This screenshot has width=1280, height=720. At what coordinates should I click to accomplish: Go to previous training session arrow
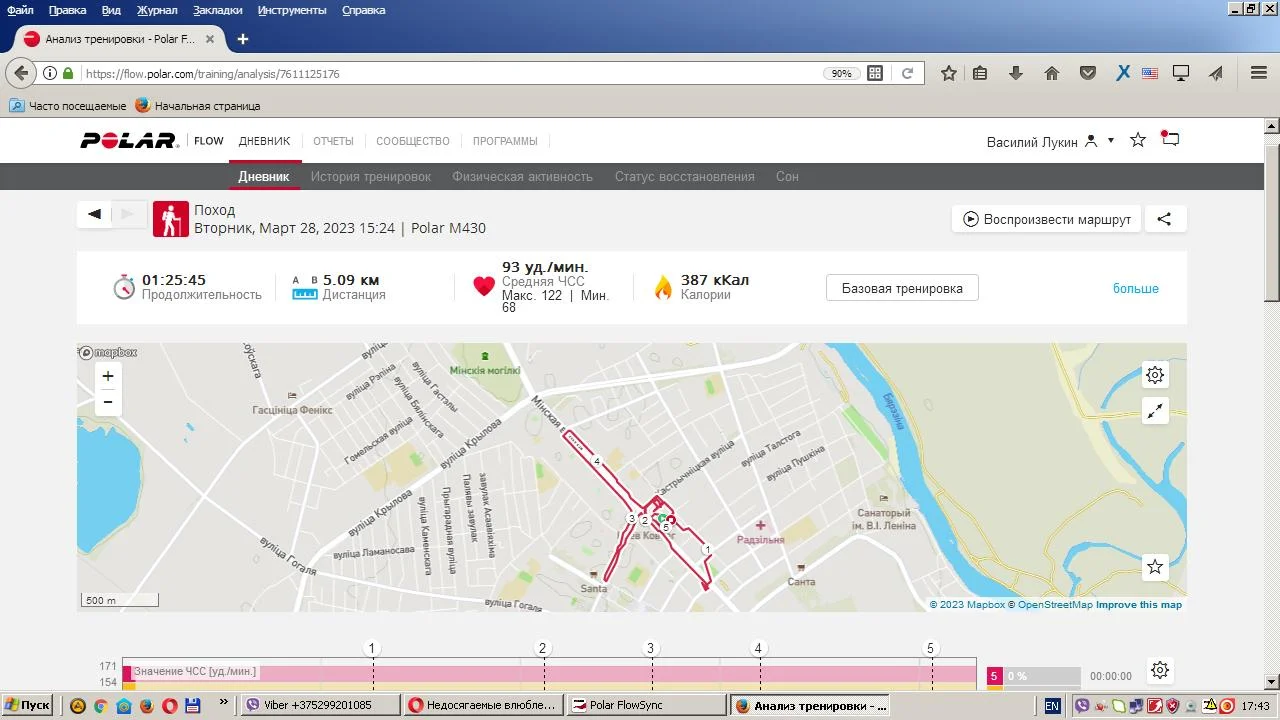94,214
